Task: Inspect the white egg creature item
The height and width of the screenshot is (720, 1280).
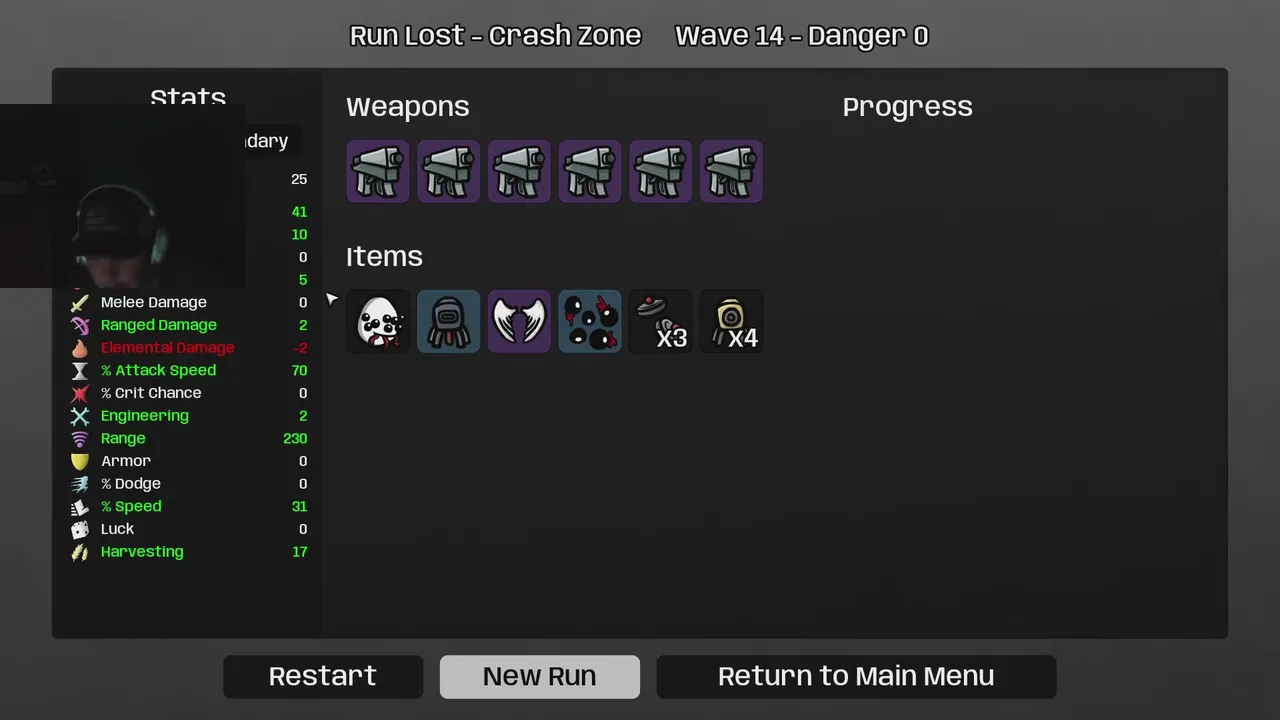Action: [x=378, y=321]
